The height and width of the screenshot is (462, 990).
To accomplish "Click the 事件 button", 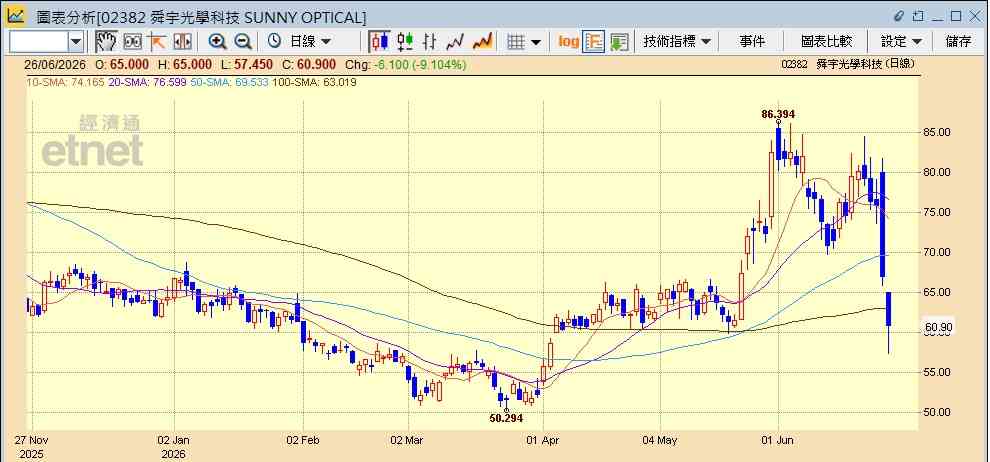I will click(752, 42).
